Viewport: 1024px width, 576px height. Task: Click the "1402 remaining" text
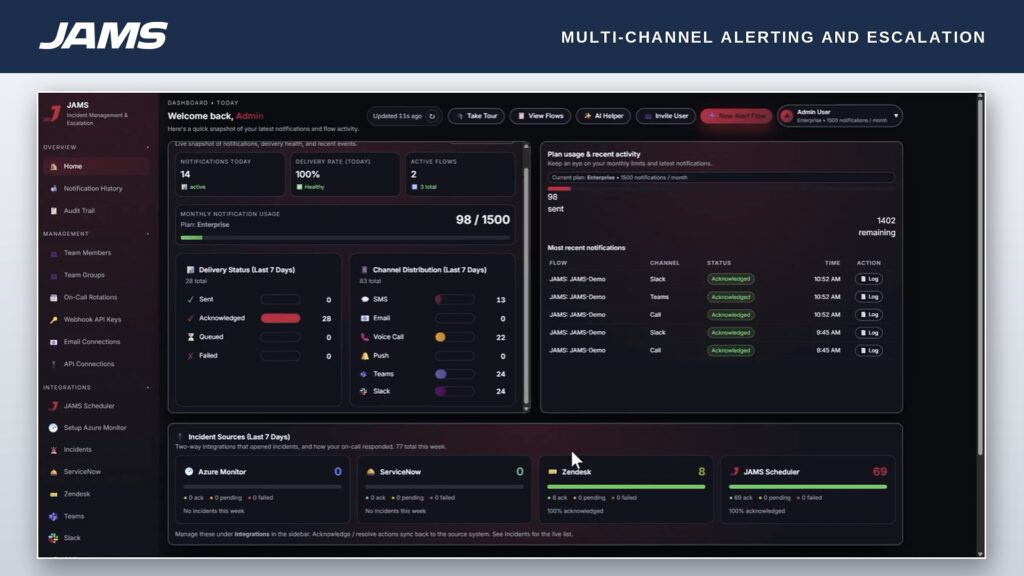click(x=876, y=227)
